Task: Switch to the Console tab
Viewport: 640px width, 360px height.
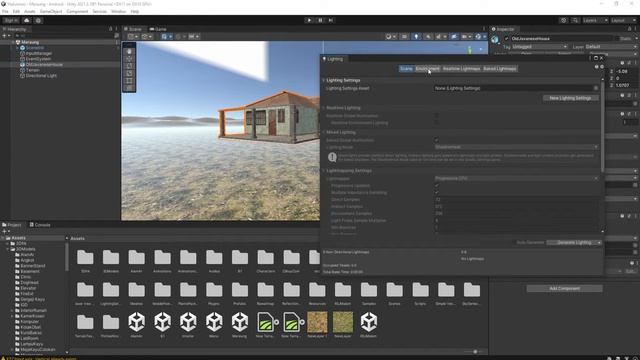Action: 40,225
